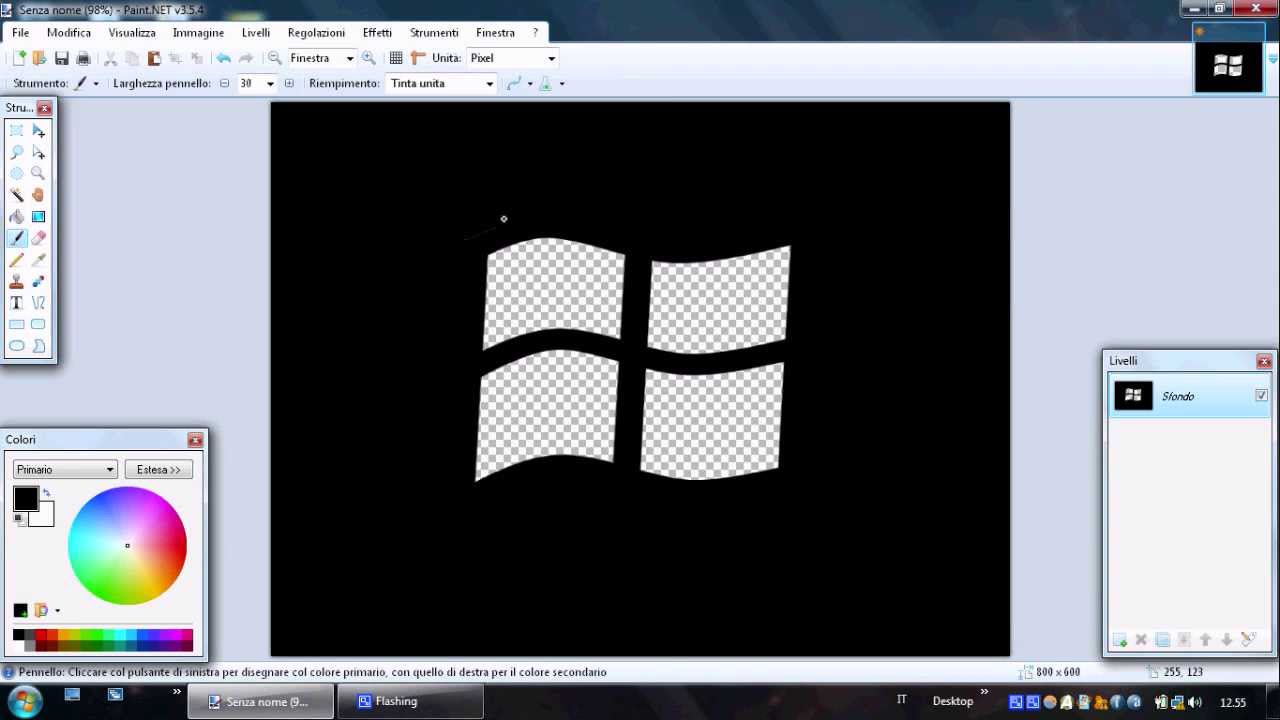This screenshot has width=1280, height=720.
Task: Click the Print toolbar icon
Action: 83,58
